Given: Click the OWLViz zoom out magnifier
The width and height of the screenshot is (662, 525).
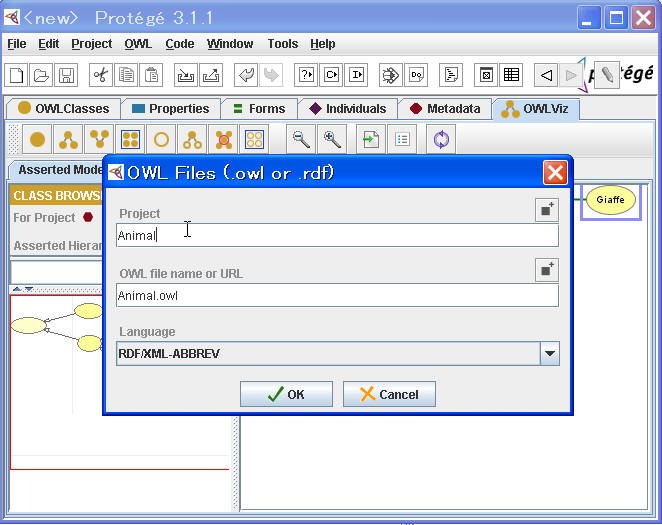Looking at the screenshot, I should (x=301, y=139).
